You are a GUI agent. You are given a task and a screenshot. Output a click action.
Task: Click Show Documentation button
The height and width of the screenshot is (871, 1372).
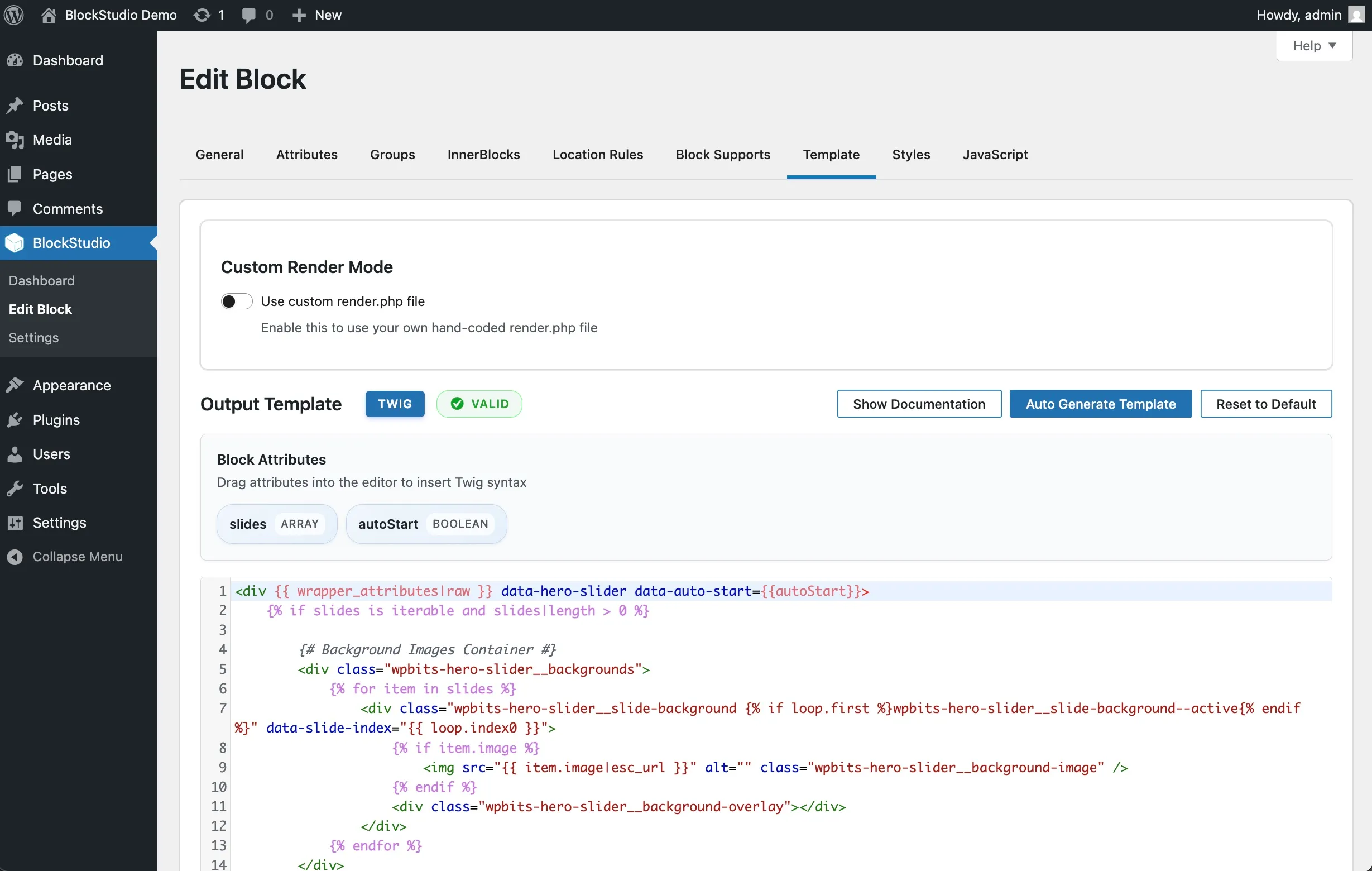coord(919,404)
